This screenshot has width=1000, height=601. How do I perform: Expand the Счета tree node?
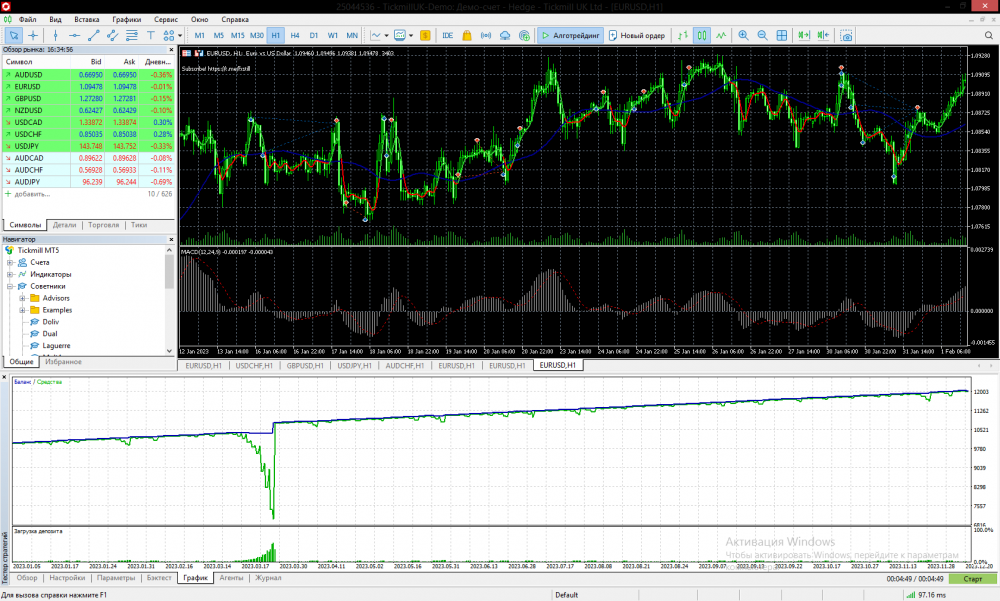(x=10, y=262)
